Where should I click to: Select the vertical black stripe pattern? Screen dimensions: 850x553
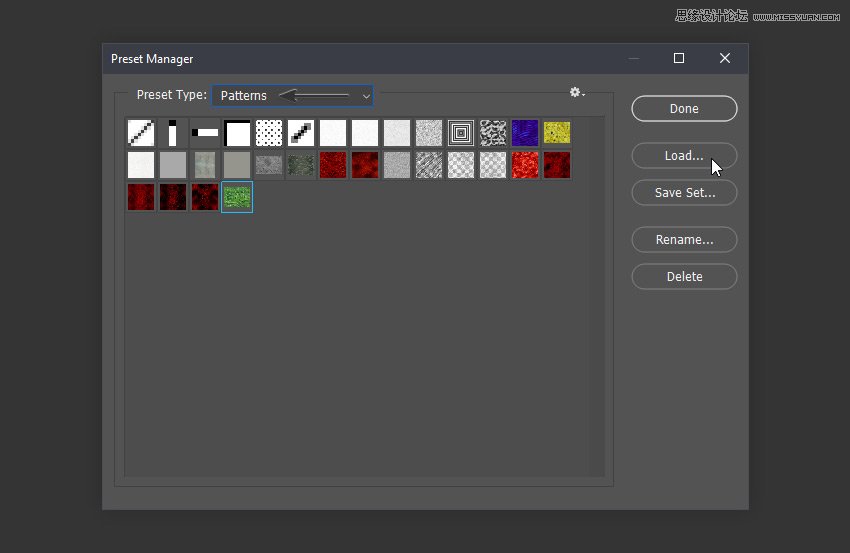(173, 133)
